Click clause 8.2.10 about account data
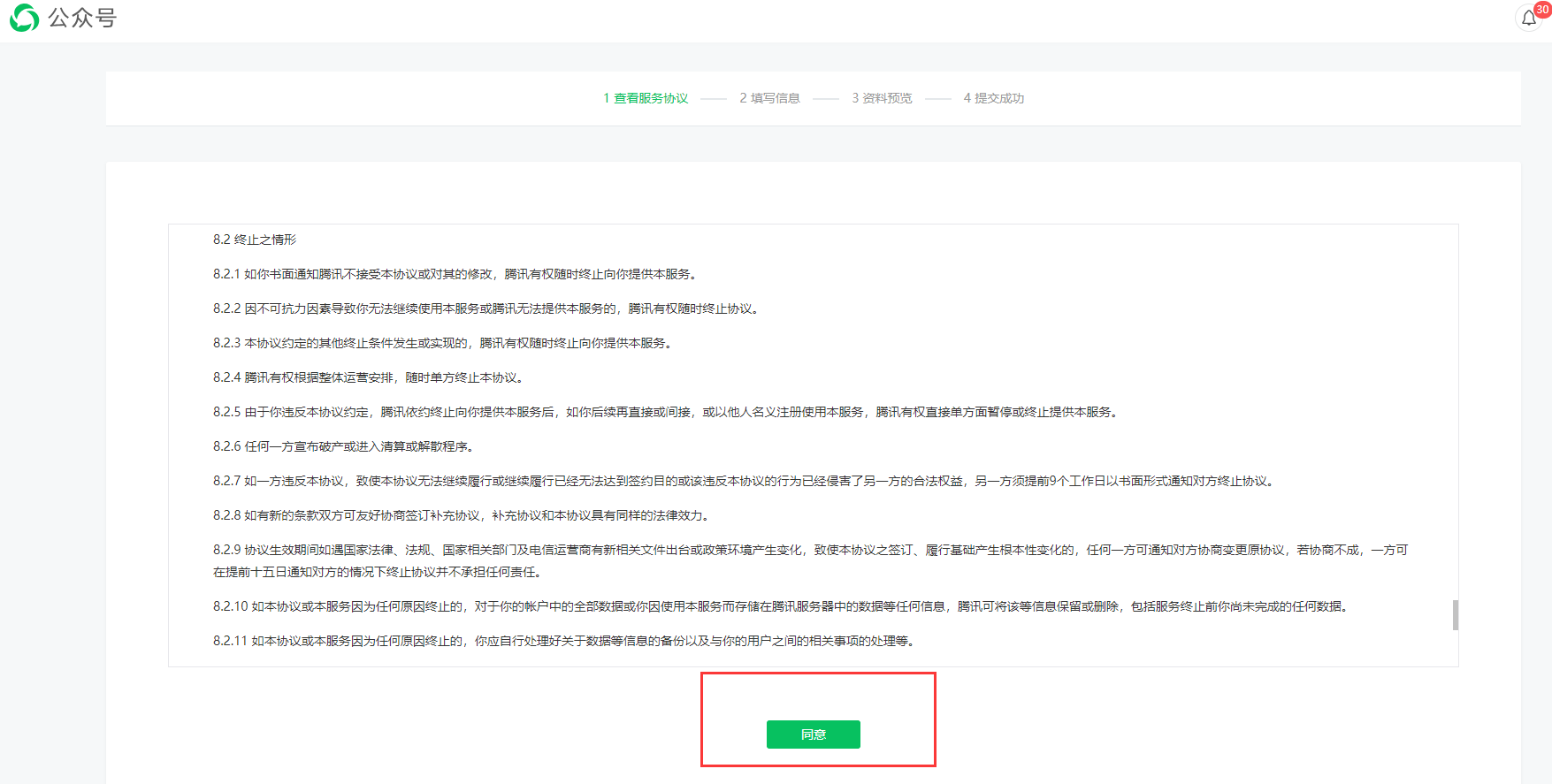Viewport: 1552px width, 784px height. (782, 606)
